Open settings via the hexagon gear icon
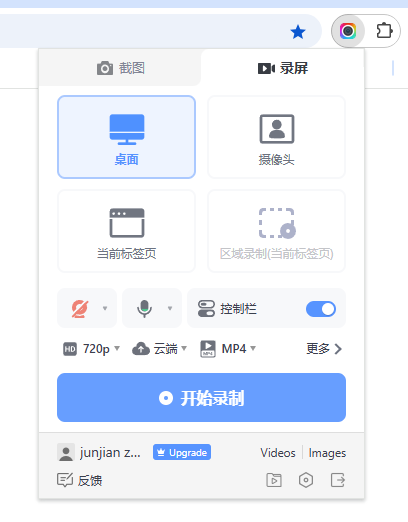The image size is (408, 522). (x=306, y=480)
